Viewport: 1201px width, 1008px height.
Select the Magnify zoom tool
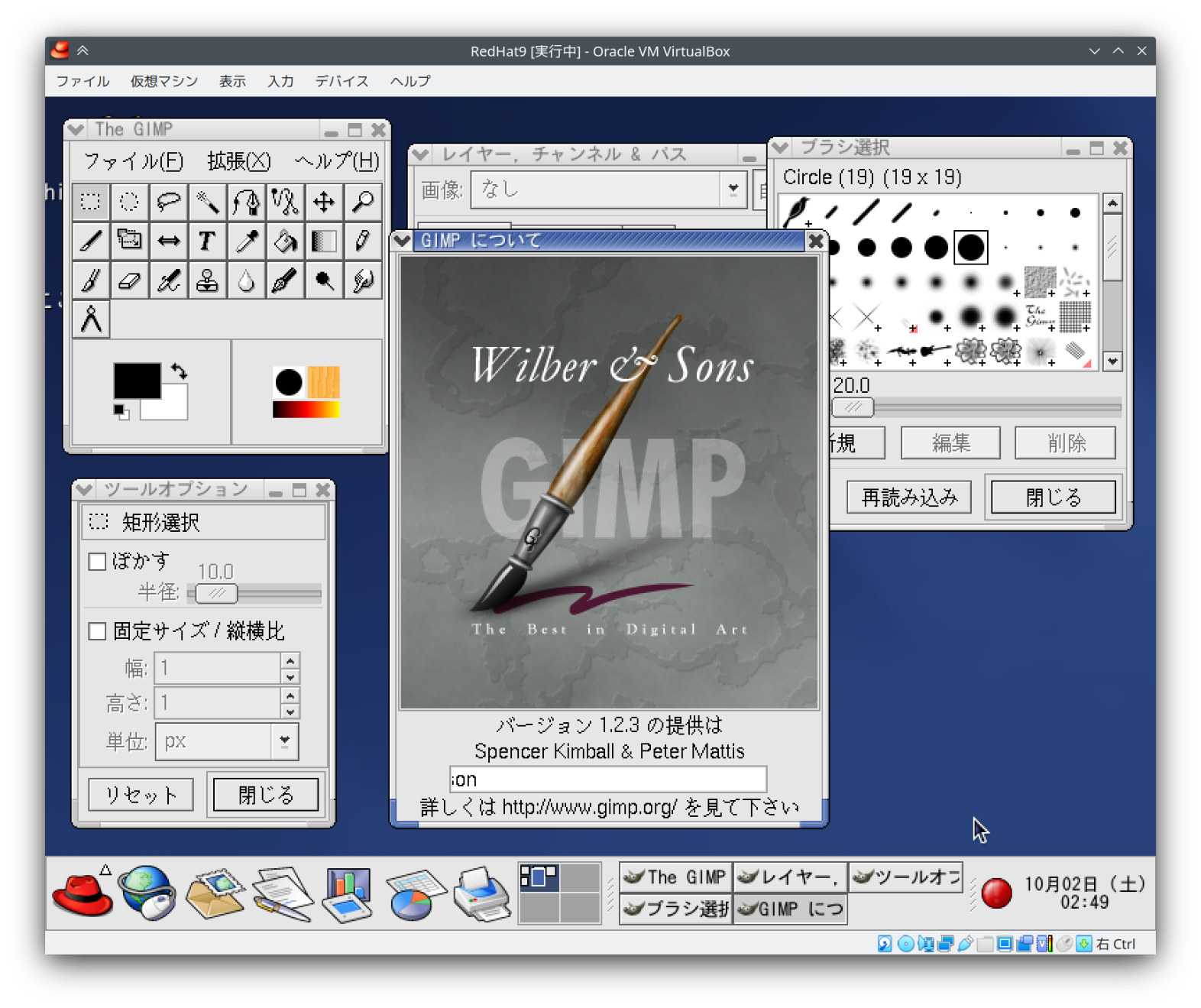(363, 202)
